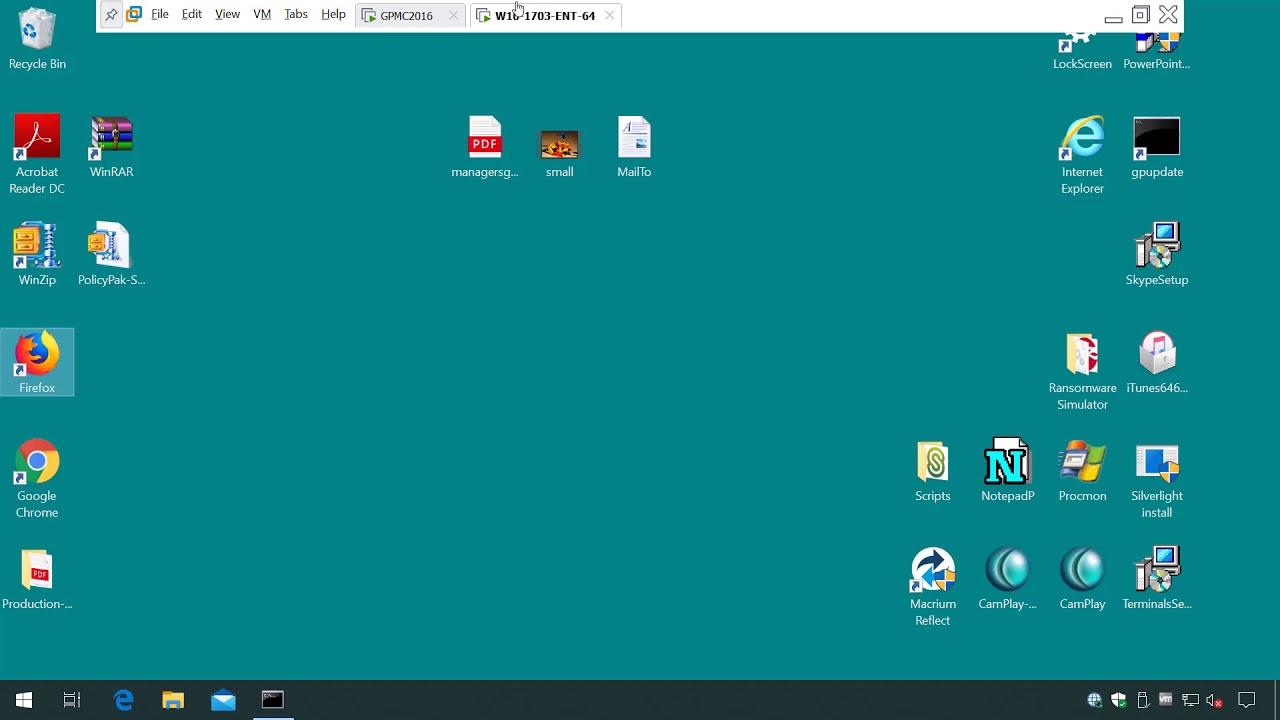The height and width of the screenshot is (720, 1280).
Task: Open Task View on the taskbar
Action: tap(72, 700)
